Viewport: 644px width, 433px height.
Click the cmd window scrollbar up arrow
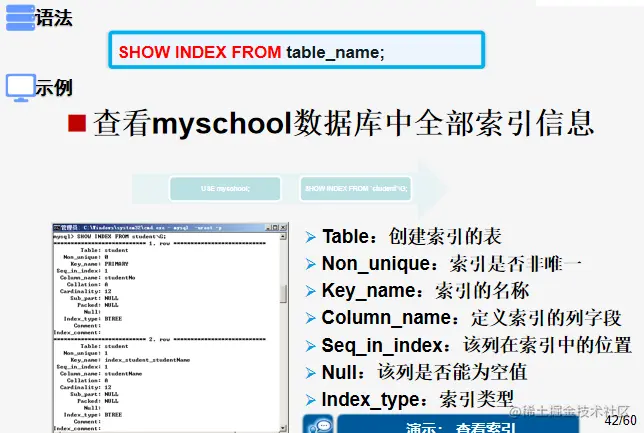(x=283, y=237)
